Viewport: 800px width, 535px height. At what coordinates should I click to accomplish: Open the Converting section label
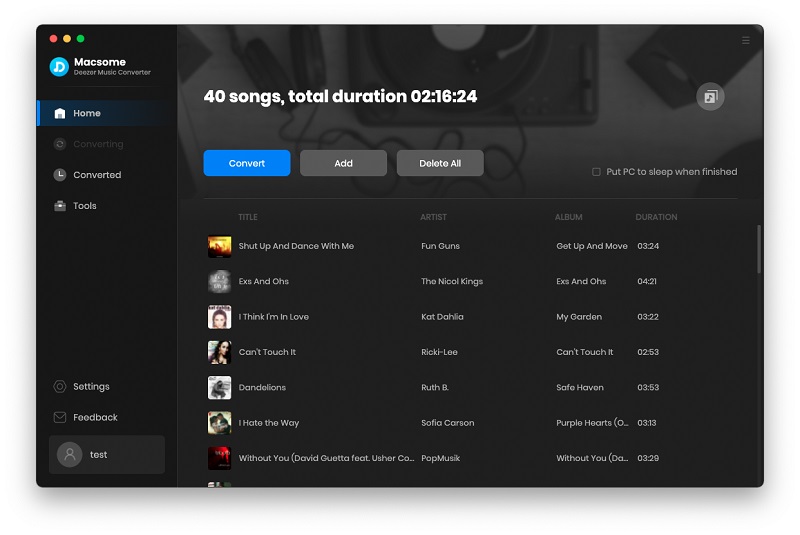[98, 144]
